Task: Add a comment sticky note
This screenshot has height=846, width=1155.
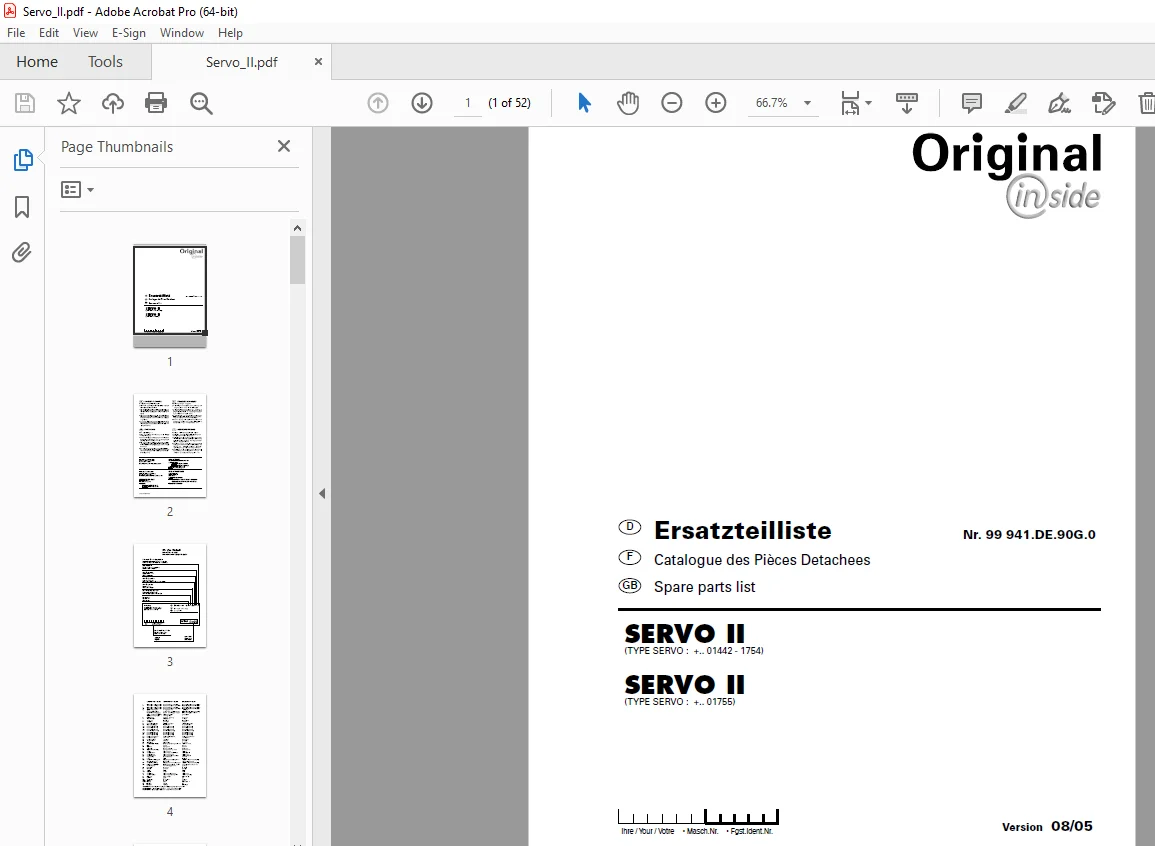Action: (x=972, y=103)
